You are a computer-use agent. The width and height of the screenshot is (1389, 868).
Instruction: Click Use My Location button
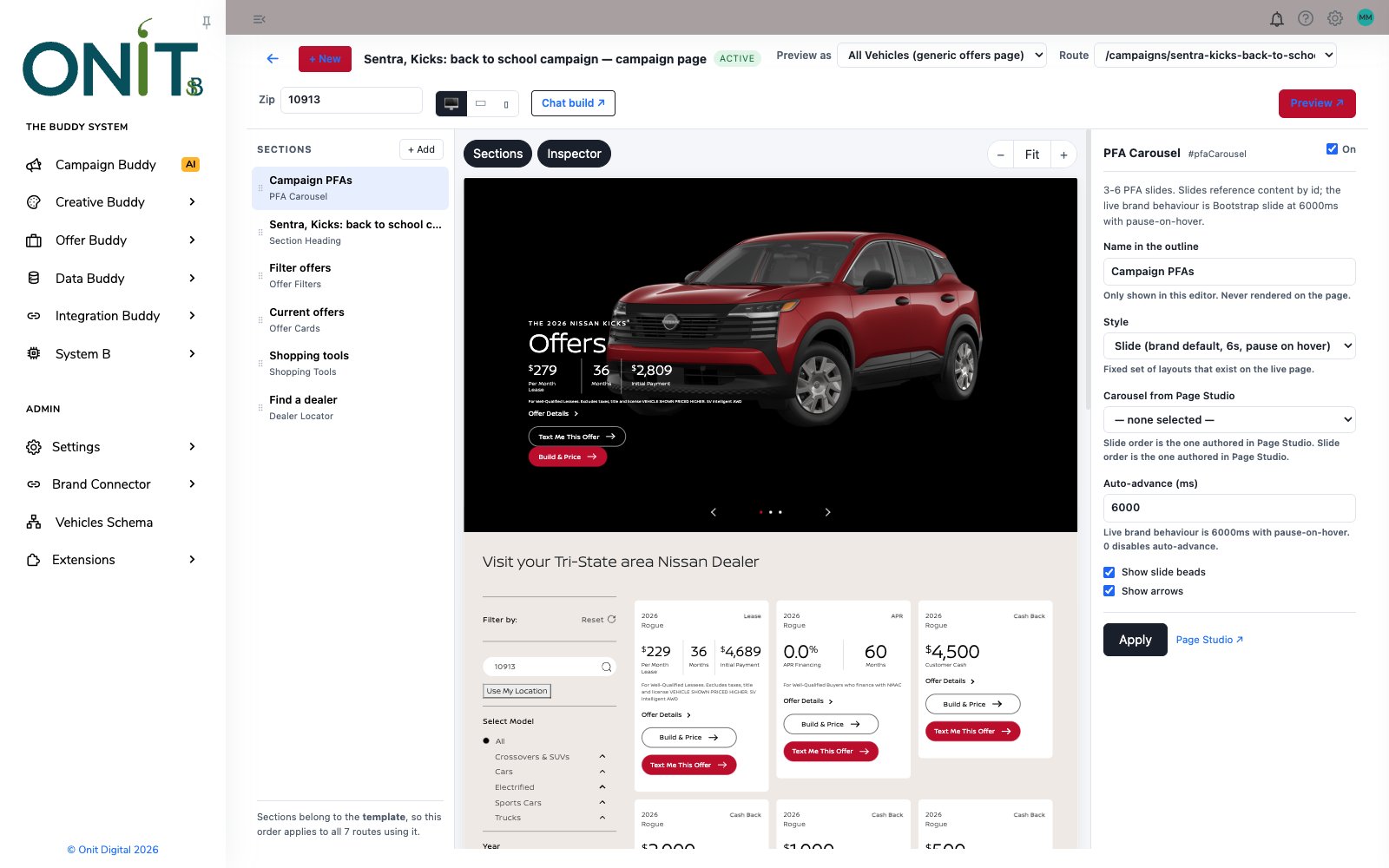click(517, 691)
